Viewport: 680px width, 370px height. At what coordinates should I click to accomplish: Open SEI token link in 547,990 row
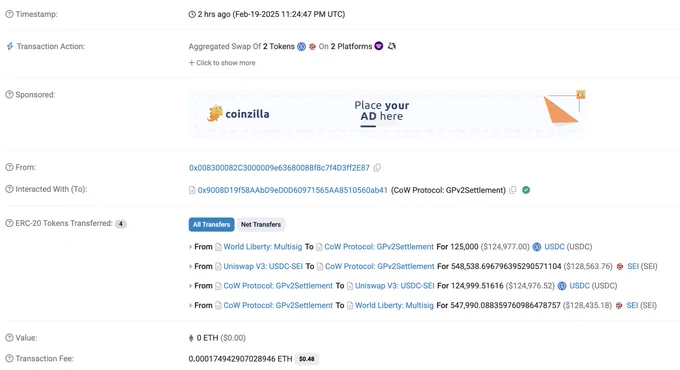coord(632,305)
